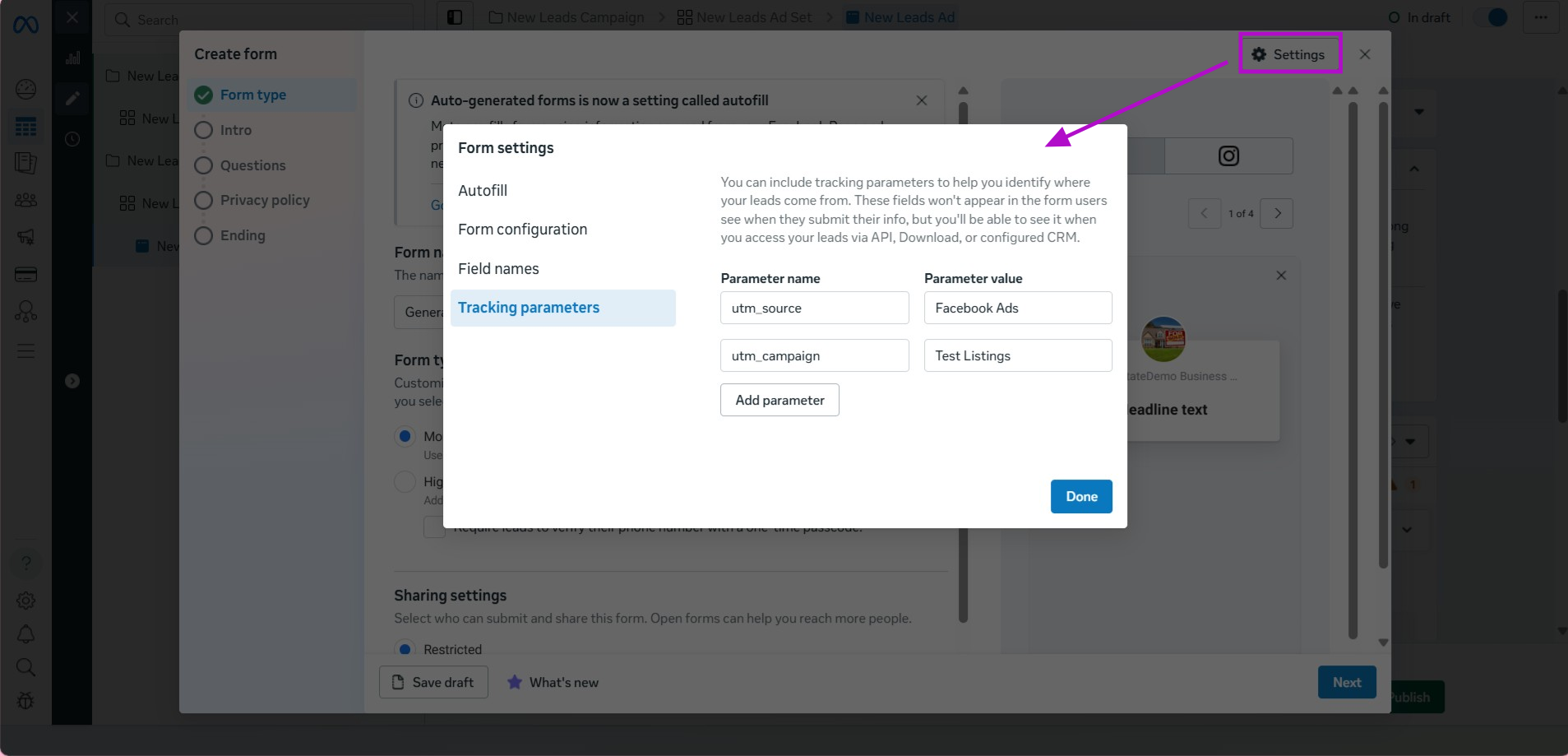Screen dimensions: 1568x756
Task: Click the Search magnifier in left sidebar
Action: (25, 667)
